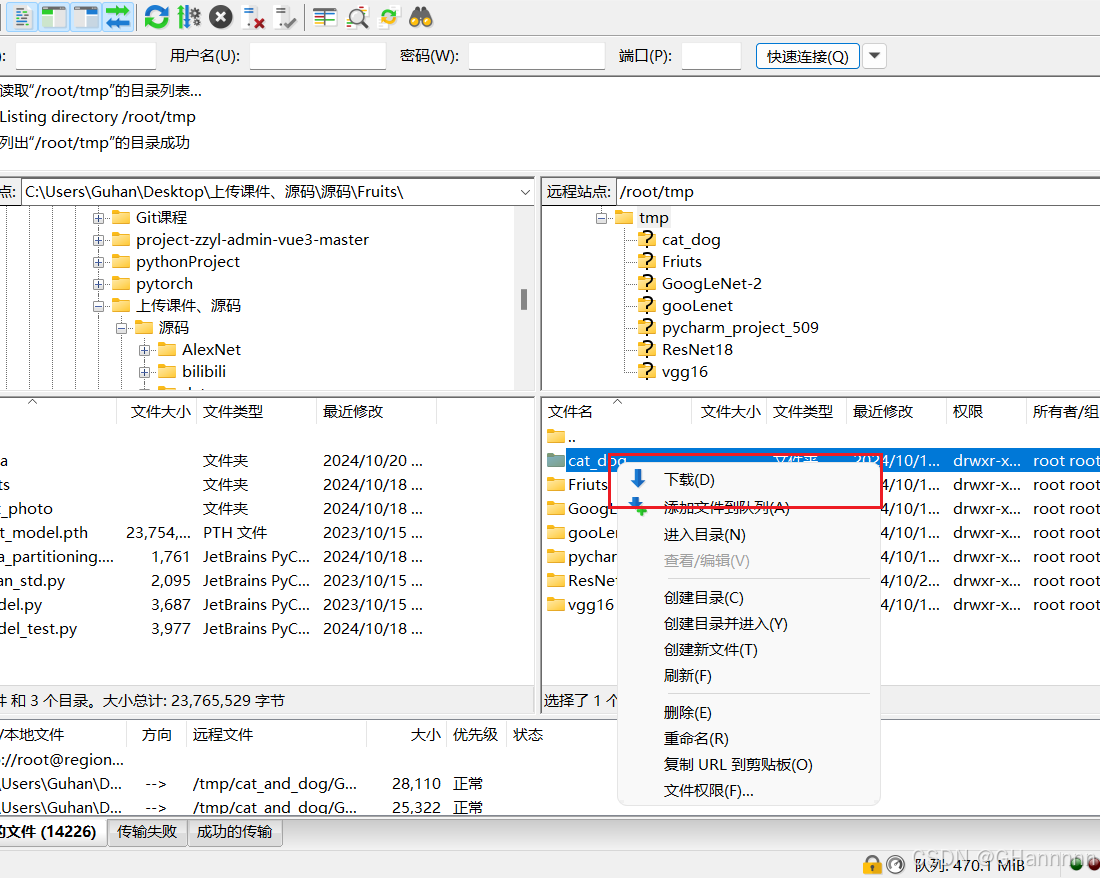Image resolution: width=1100 pixels, height=878 pixels.
Task: Toggle the local directory tree view
Action: coord(53,17)
